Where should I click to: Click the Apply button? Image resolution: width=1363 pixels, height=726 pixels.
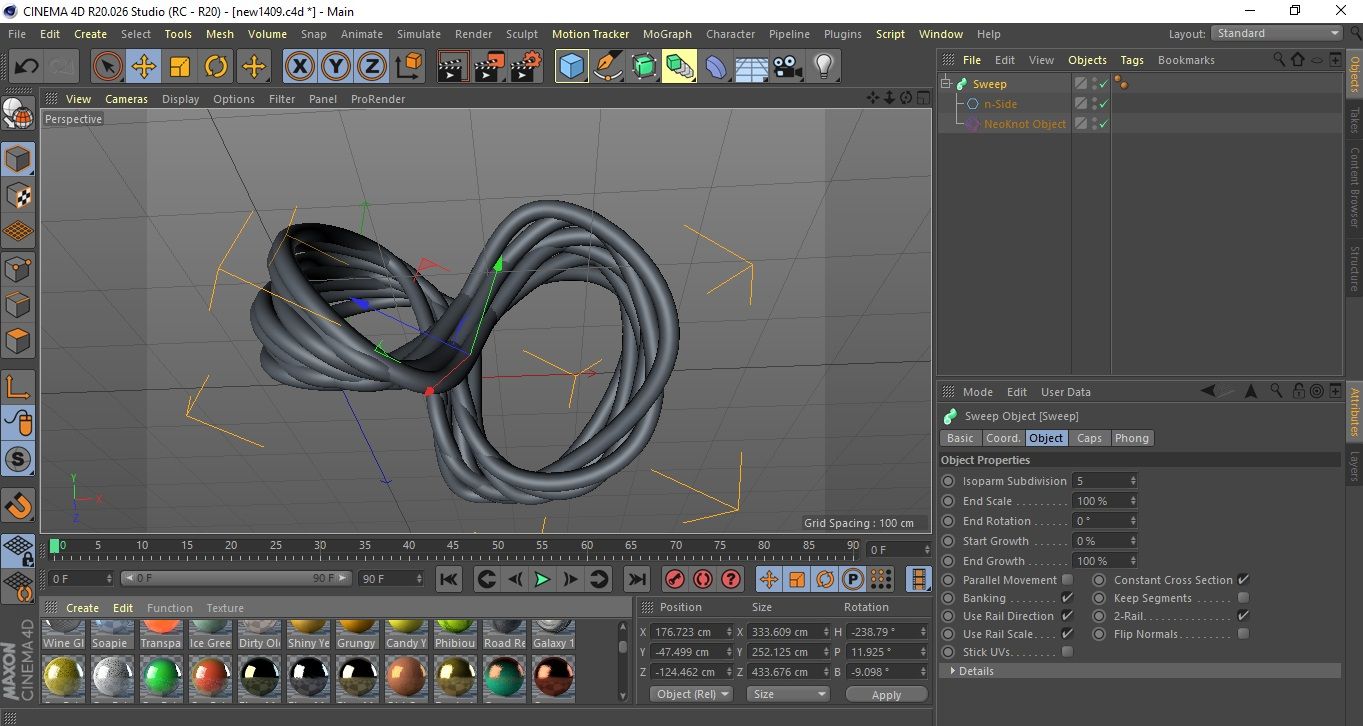(x=886, y=694)
